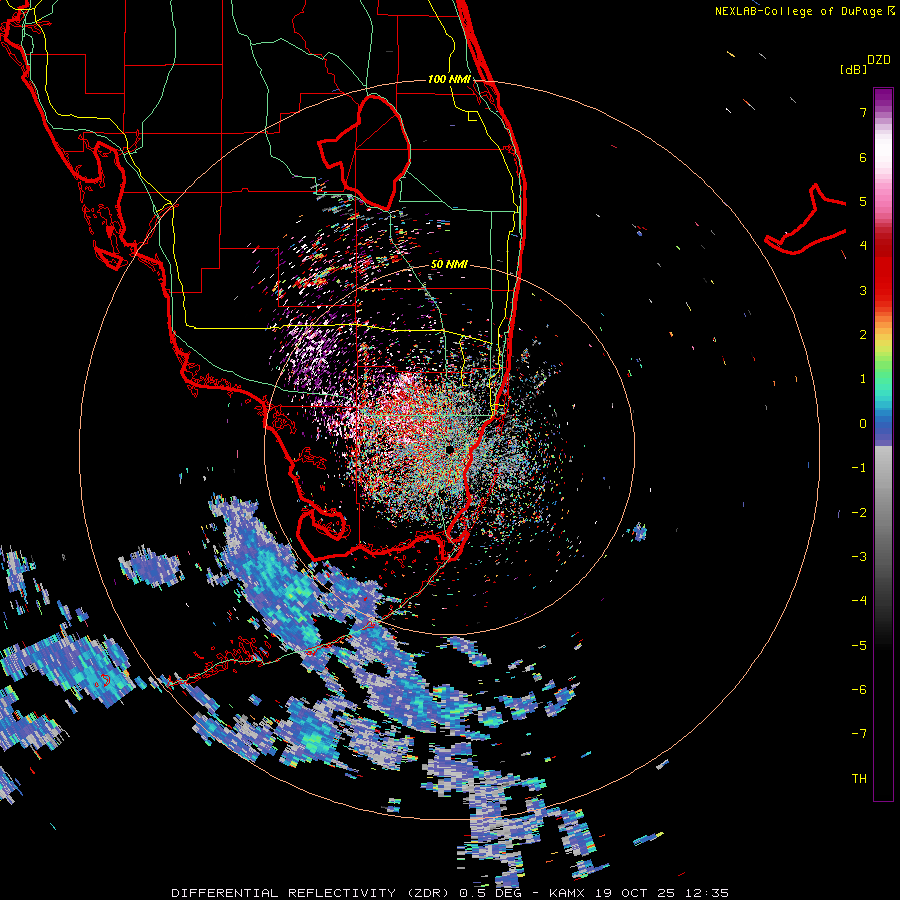Click the DIFFERENTIAL REFLECTIVITY (ZDR) title text

click(x=312, y=893)
